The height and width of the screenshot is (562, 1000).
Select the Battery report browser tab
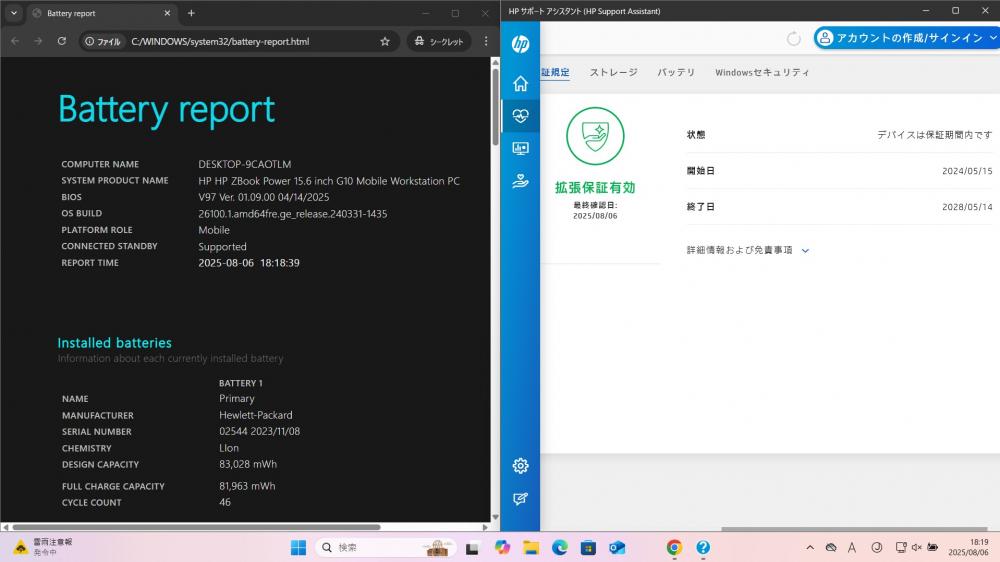tap(102, 13)
